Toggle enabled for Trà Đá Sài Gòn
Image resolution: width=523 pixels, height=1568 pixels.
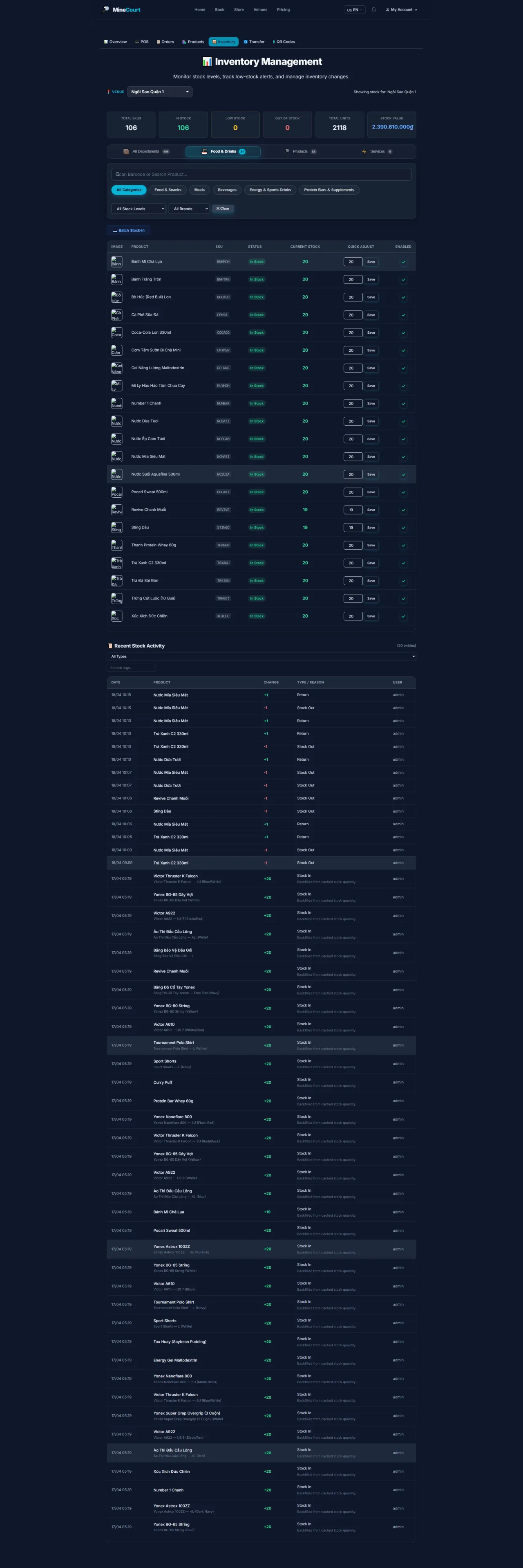pos(403,581)
